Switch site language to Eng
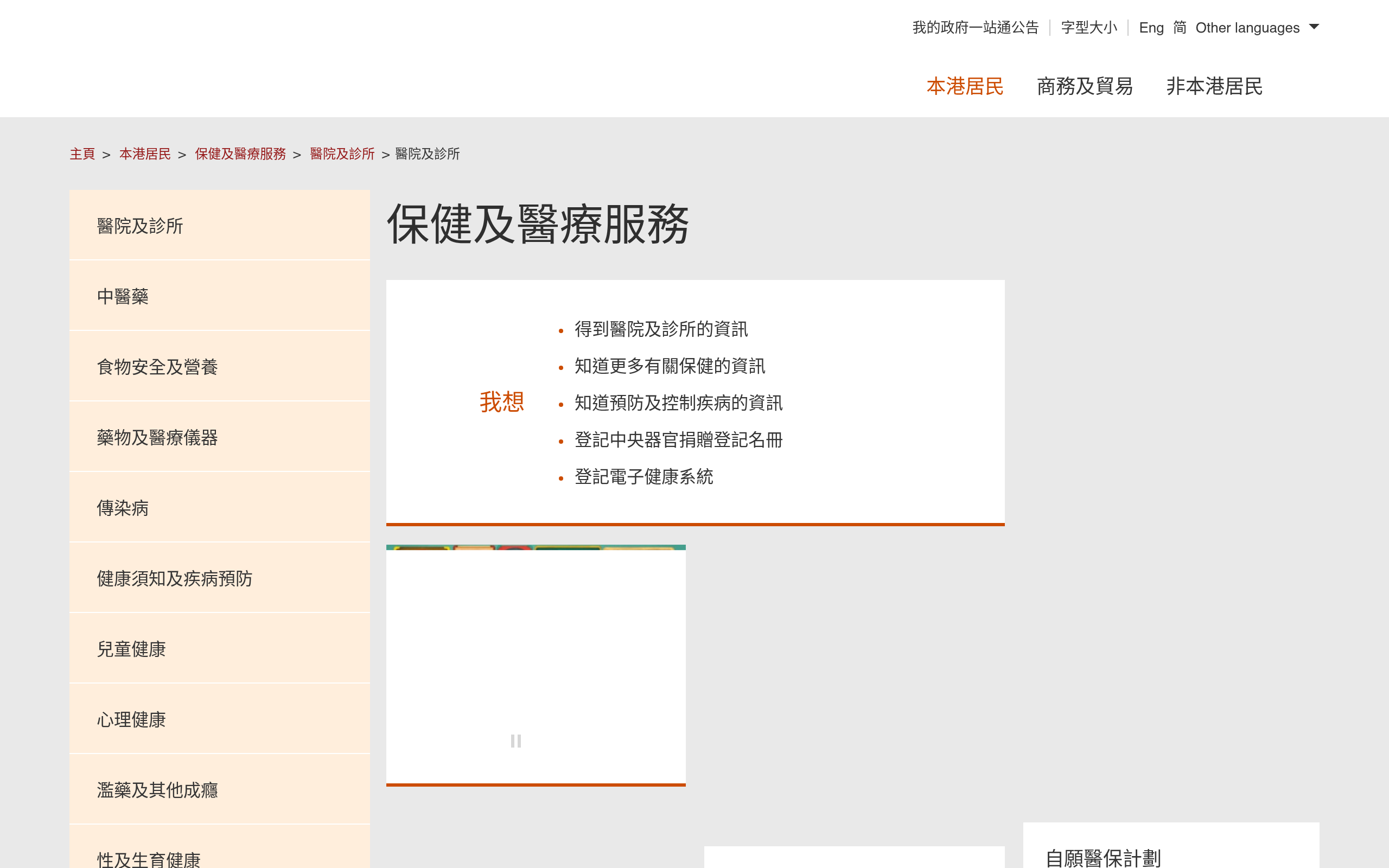The height and width of the screenshot is (868, 1389). [x=1151, y=27]
